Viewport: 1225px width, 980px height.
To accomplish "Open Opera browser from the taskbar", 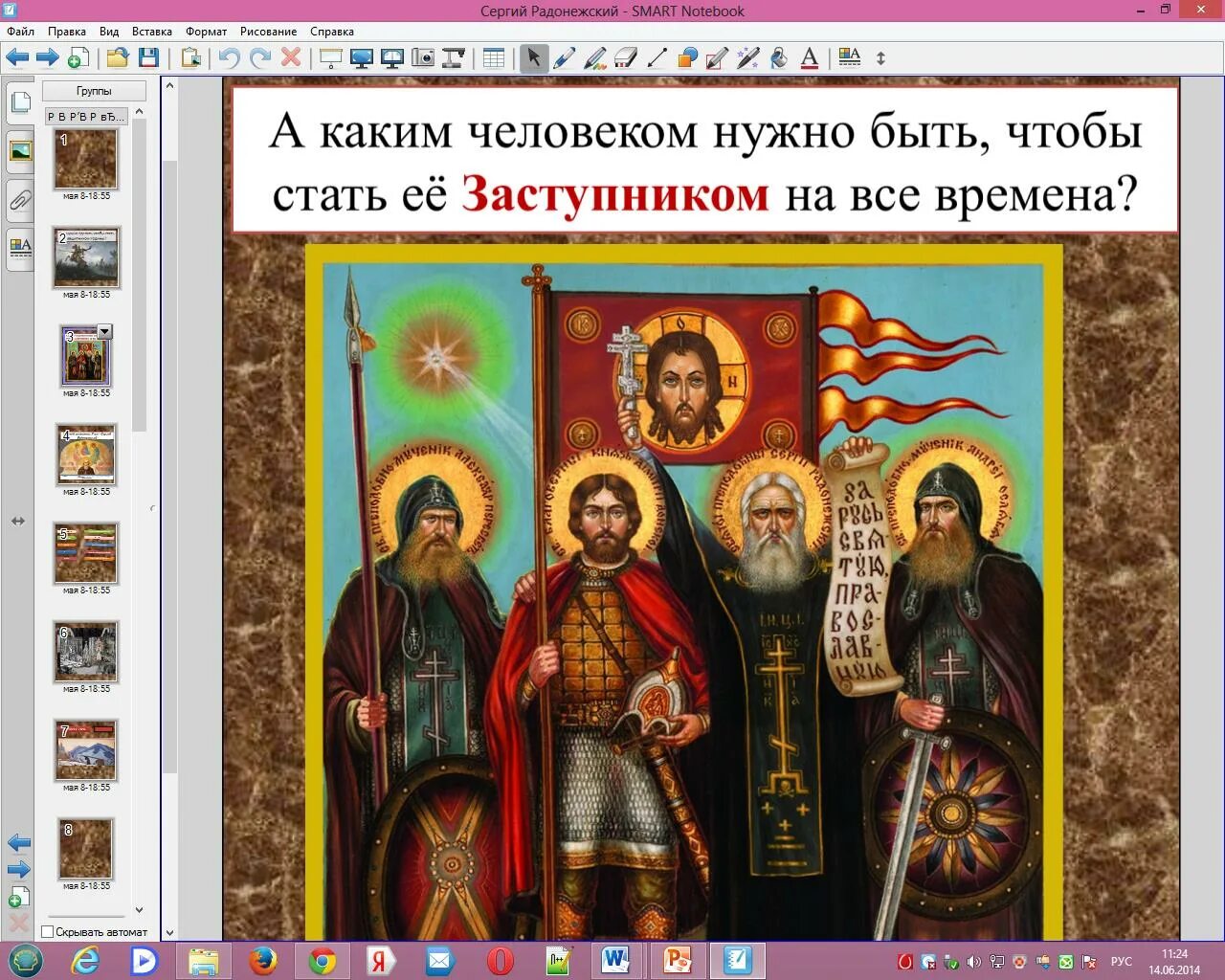I will [x=501, y=960].
